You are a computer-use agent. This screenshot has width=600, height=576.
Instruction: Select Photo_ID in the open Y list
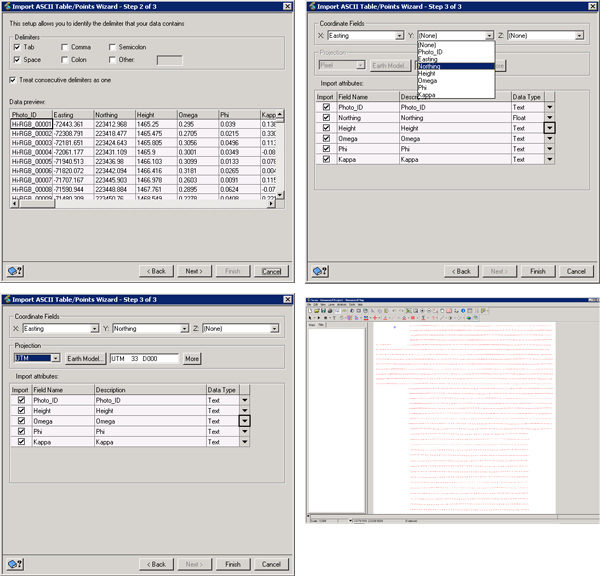456,52
